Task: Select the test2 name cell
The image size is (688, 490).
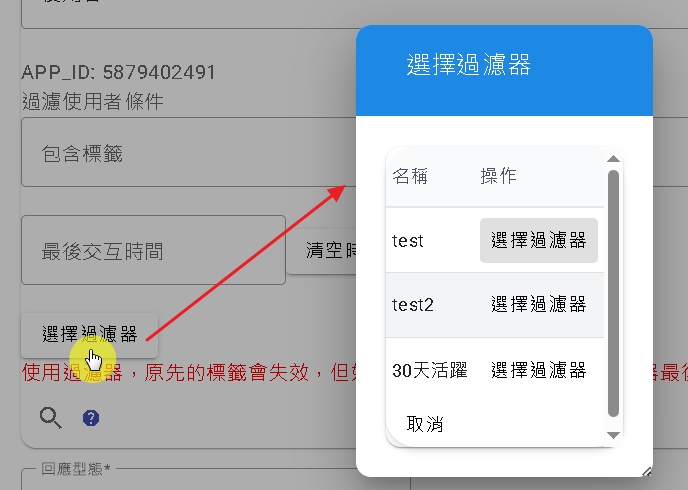Action: (413, 305)
